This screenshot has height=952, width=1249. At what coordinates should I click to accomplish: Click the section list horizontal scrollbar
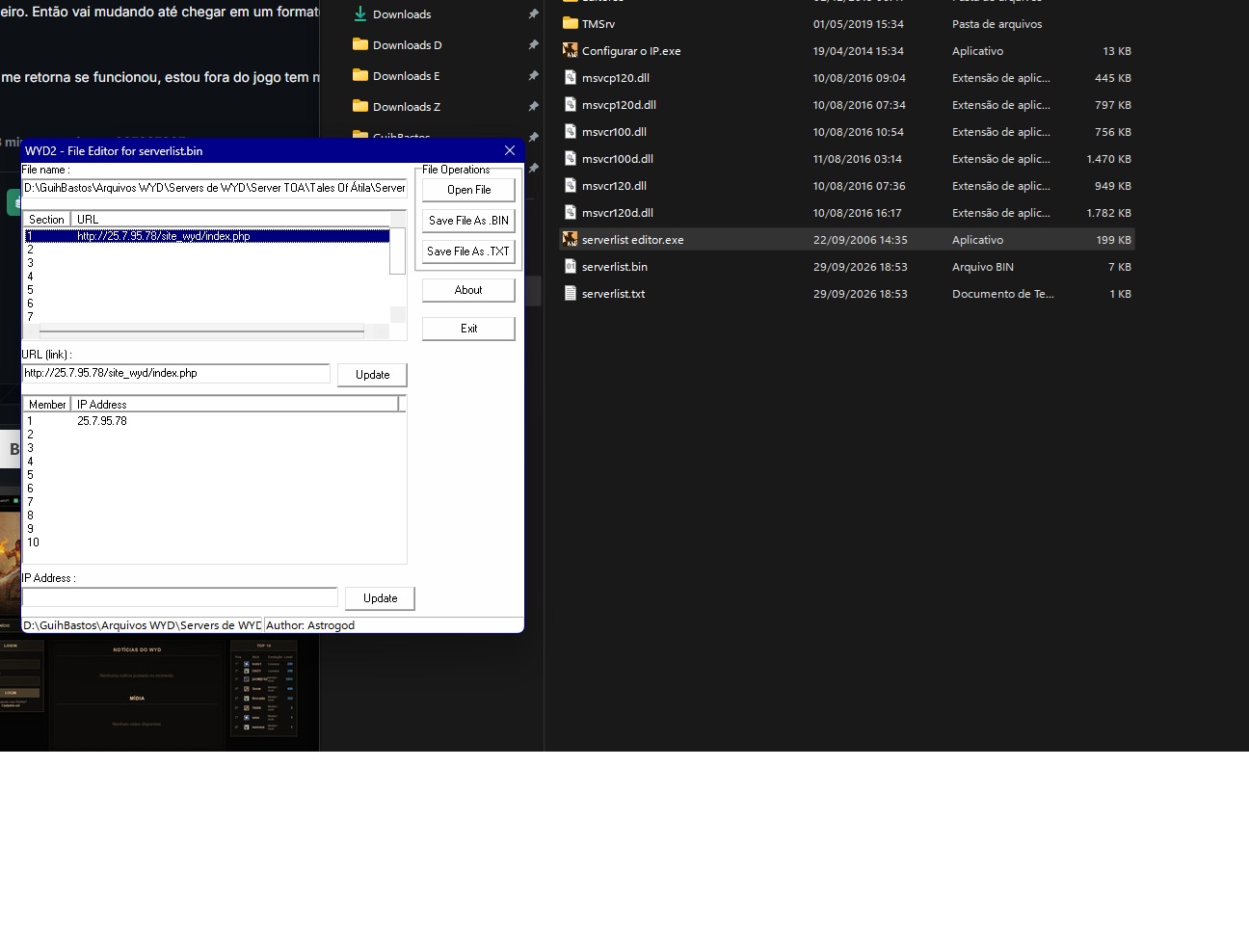point(201,331)
